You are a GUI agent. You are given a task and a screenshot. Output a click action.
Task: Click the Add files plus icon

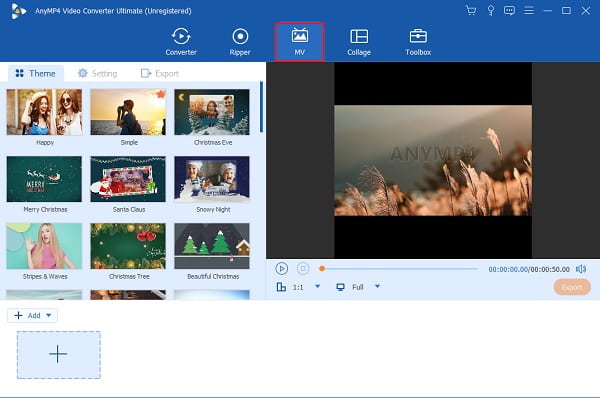[x=18, y=315]
